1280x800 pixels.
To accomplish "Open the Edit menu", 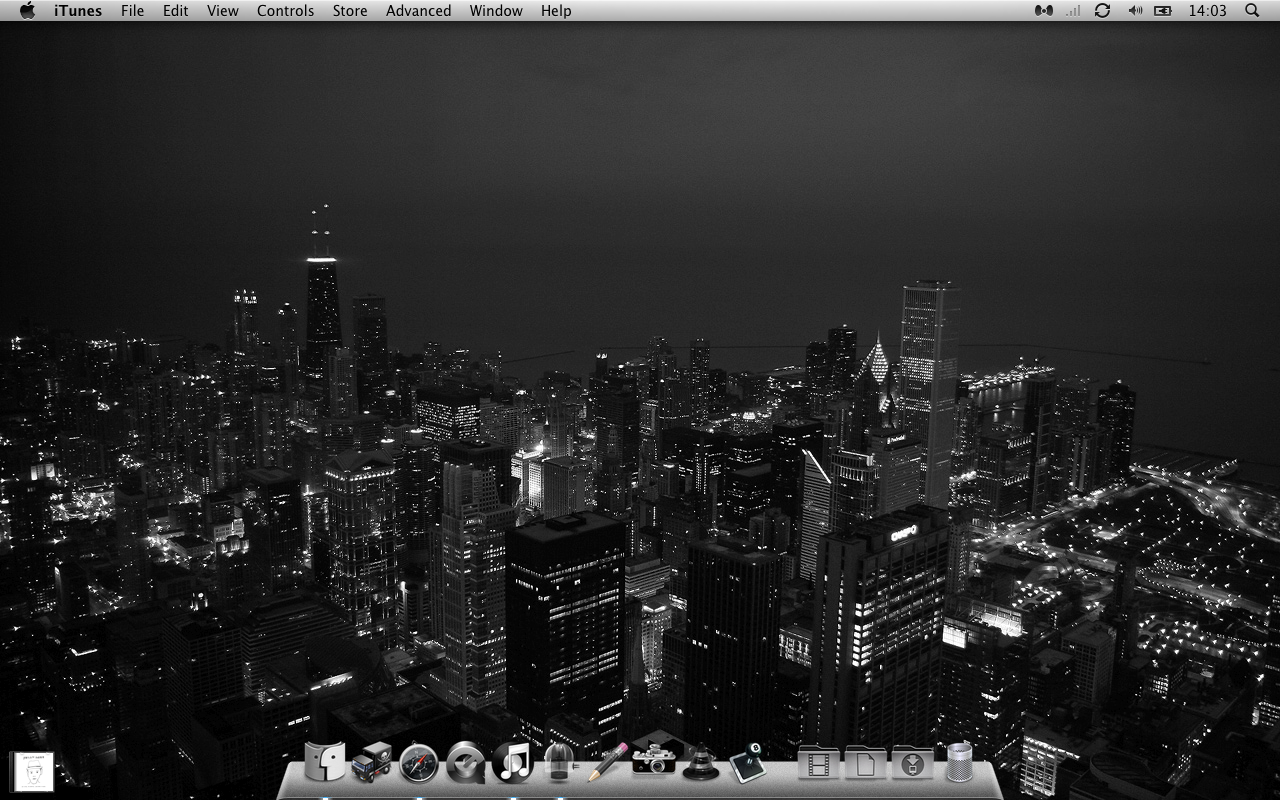I will click(176, 11).
